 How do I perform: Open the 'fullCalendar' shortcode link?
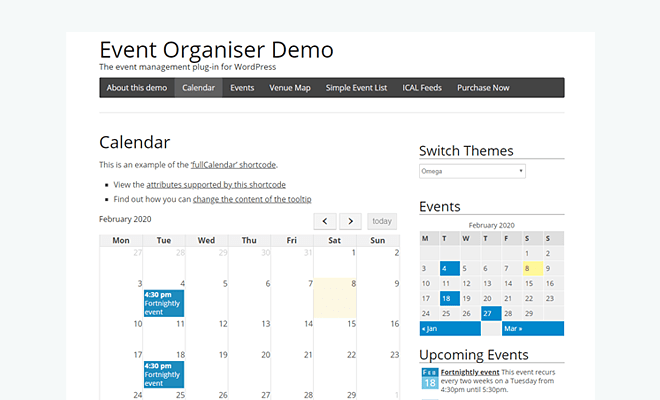[234, 165]
